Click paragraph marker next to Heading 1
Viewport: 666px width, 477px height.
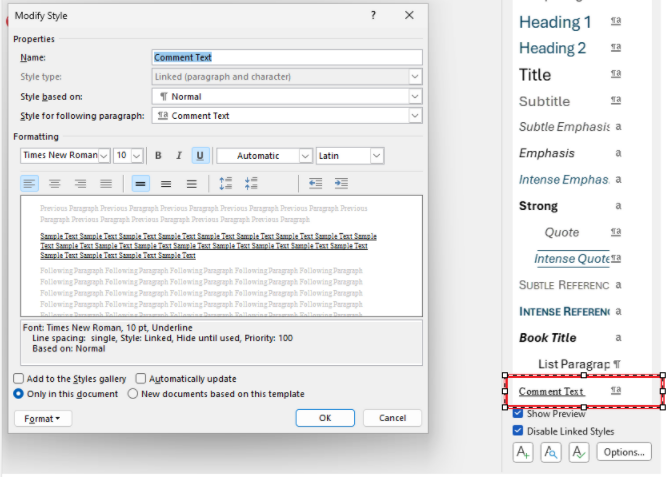(x=616, y=20)
